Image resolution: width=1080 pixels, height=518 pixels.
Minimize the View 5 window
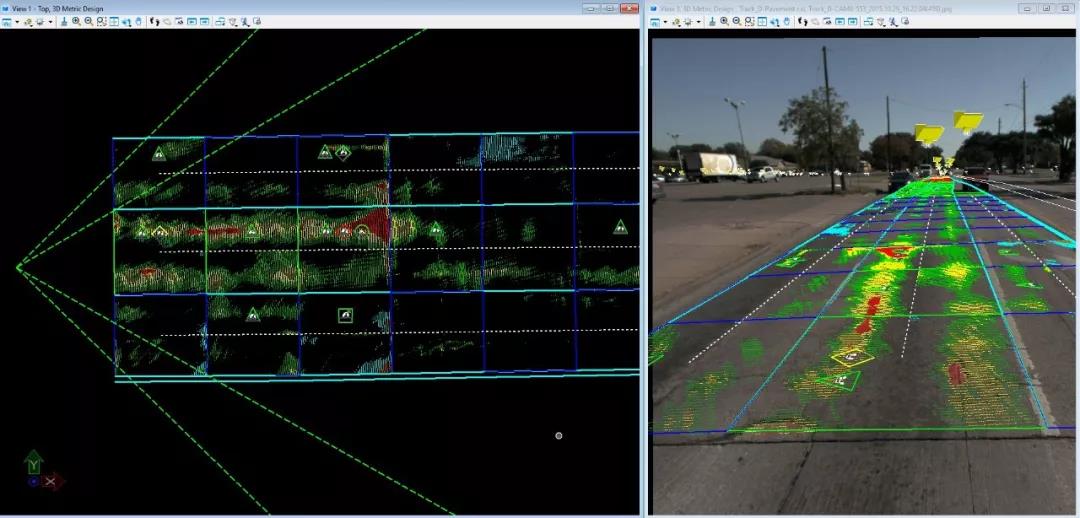click(x=1026, y=8)
